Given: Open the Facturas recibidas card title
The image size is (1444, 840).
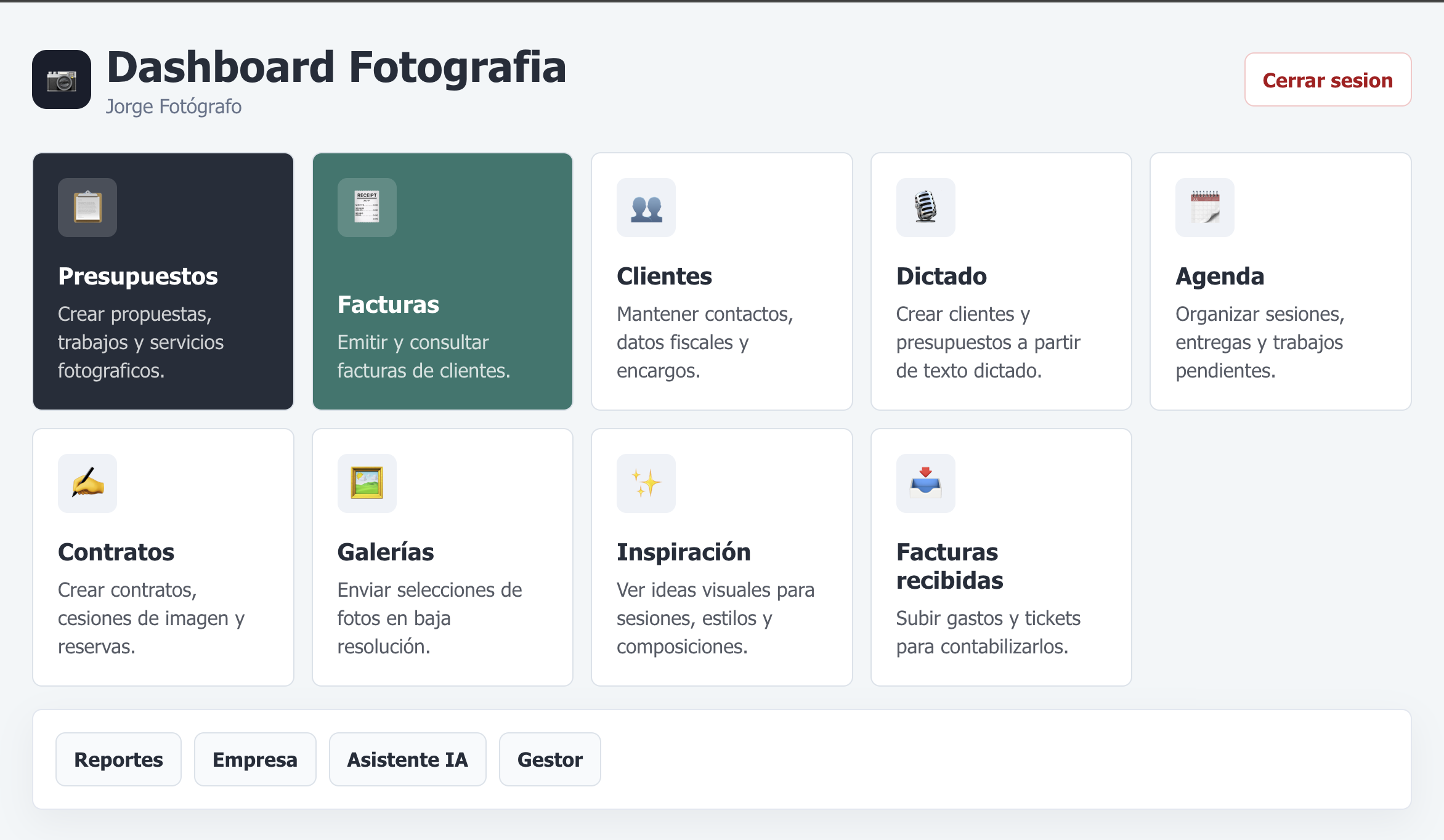Looking at the screenshot, I should click(950, 566).
